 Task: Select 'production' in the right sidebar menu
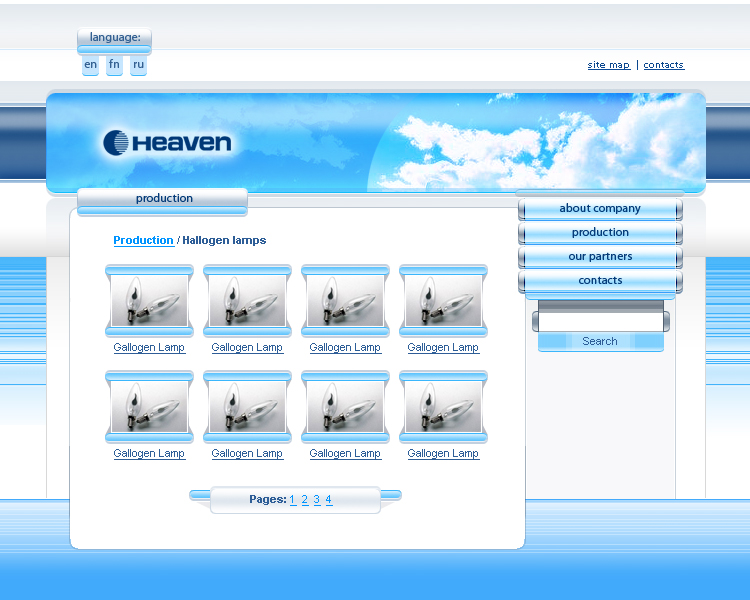point(600,233)
